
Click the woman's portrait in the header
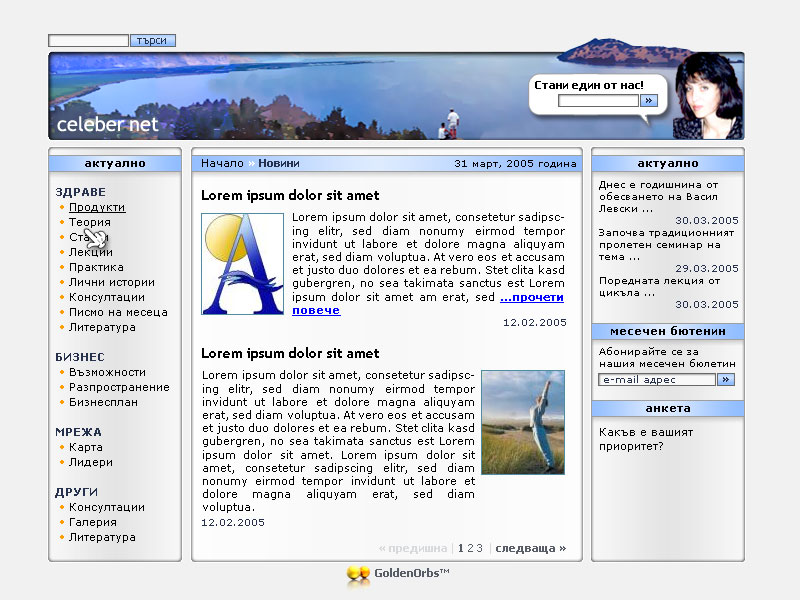point(708,97)
